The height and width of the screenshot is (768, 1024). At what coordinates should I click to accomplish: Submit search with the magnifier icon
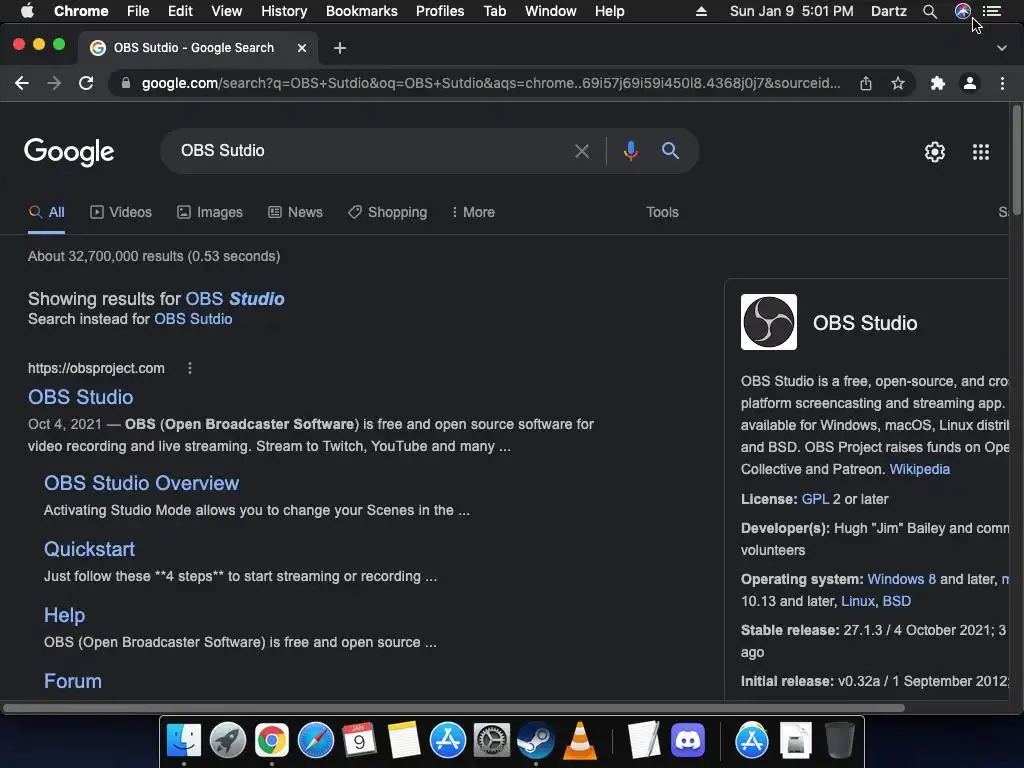[x=670, y=151]
